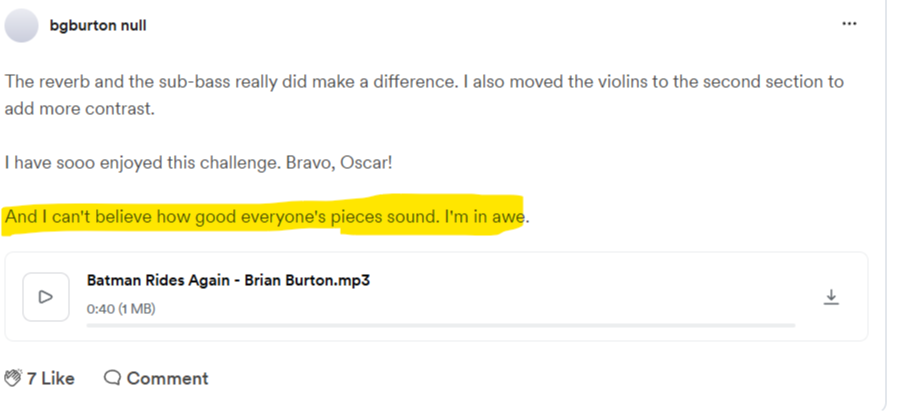Viewport: 915px width, 411px height.
Task: Download the Batman Rides Again mp3
Action: click(830, 296)
